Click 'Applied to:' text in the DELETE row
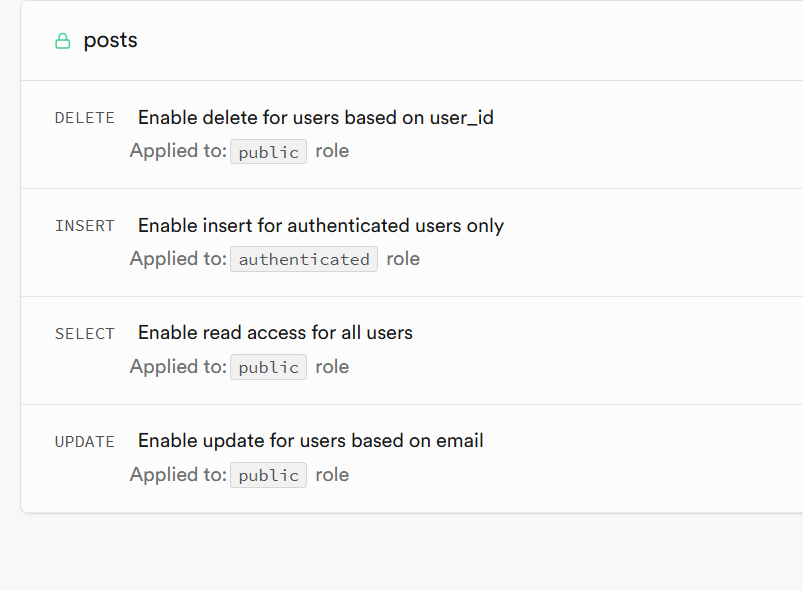803x591 pixels. 178,152
